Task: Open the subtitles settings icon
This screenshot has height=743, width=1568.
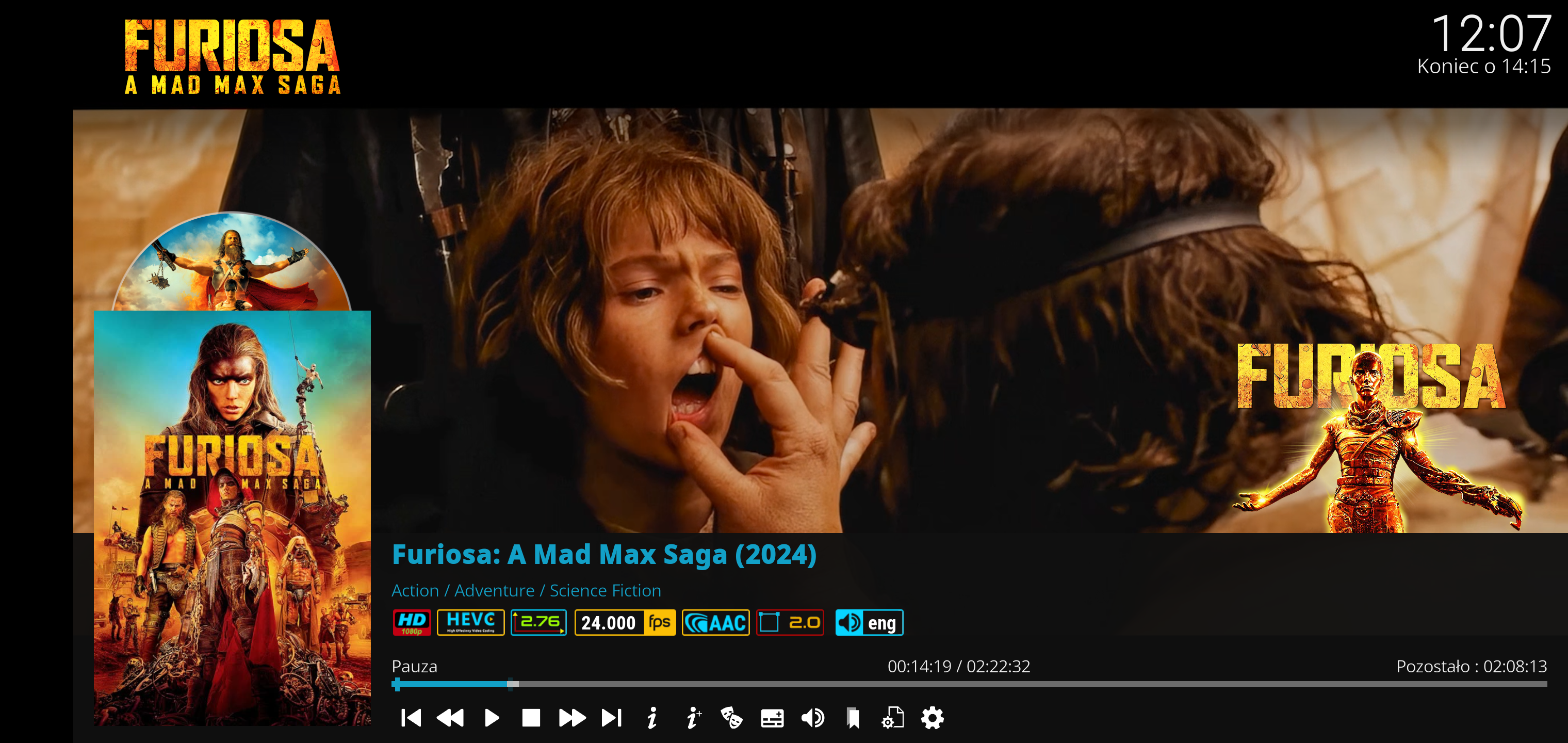Action: (x=773, y=719)
